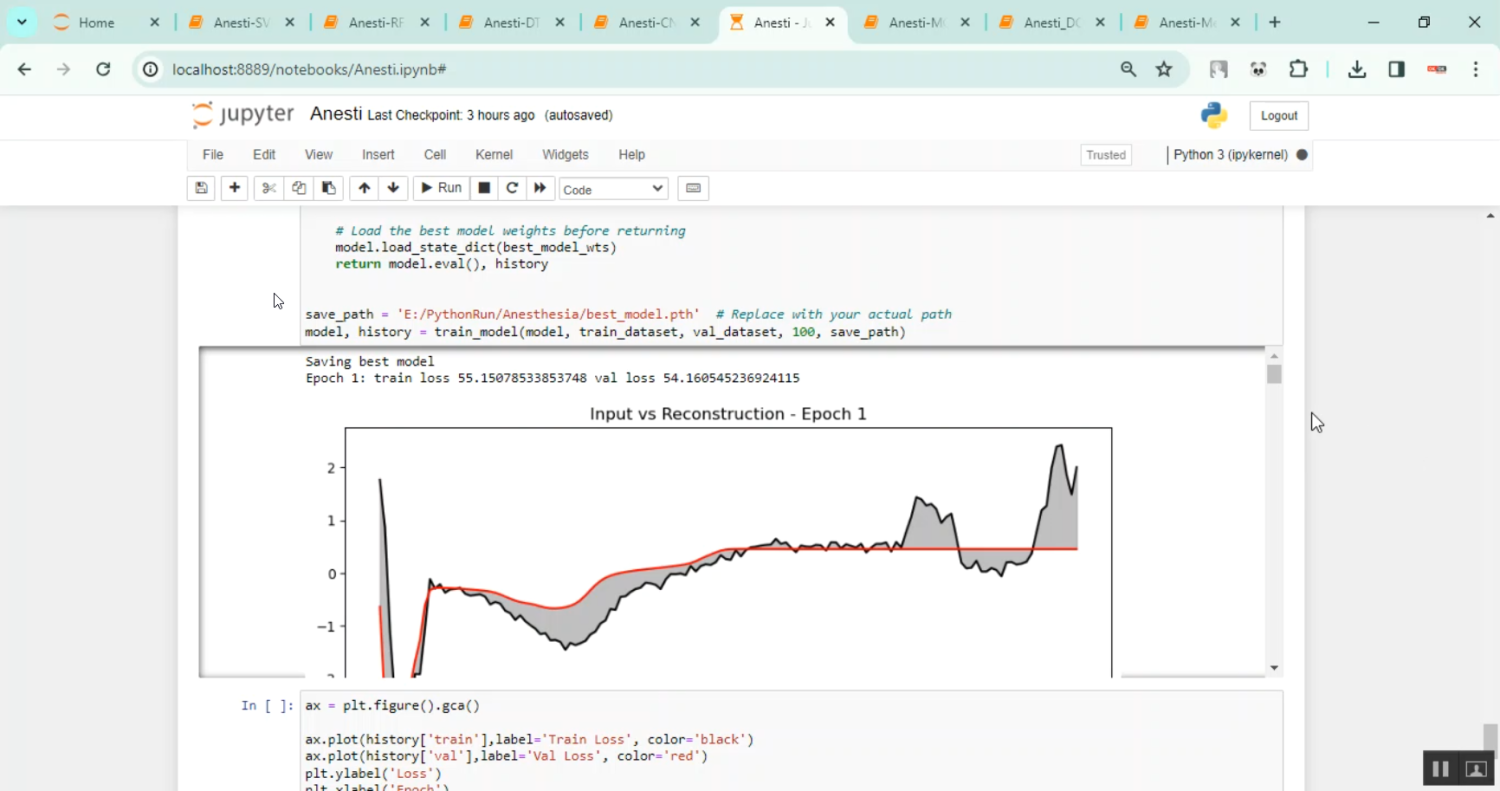
Task: Restart the kernel via the circular arrow icon
Action: coord(511,188)
